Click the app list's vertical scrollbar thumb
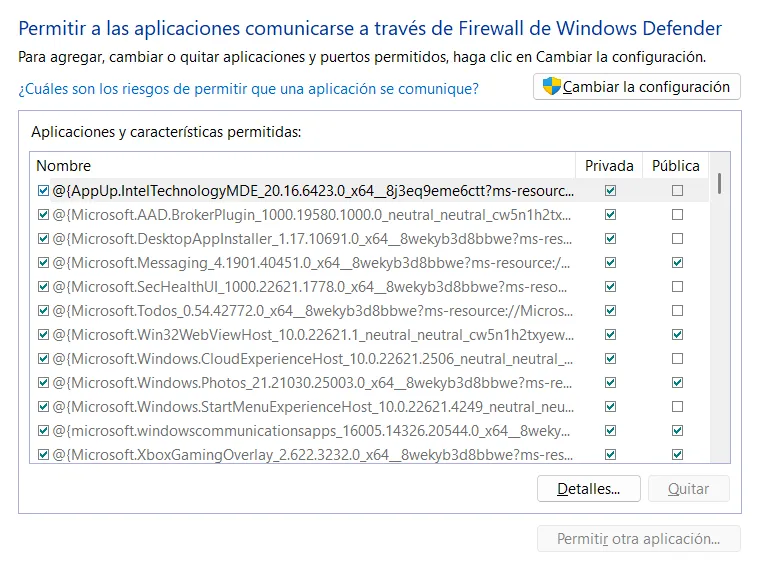 tap(719, 183)
